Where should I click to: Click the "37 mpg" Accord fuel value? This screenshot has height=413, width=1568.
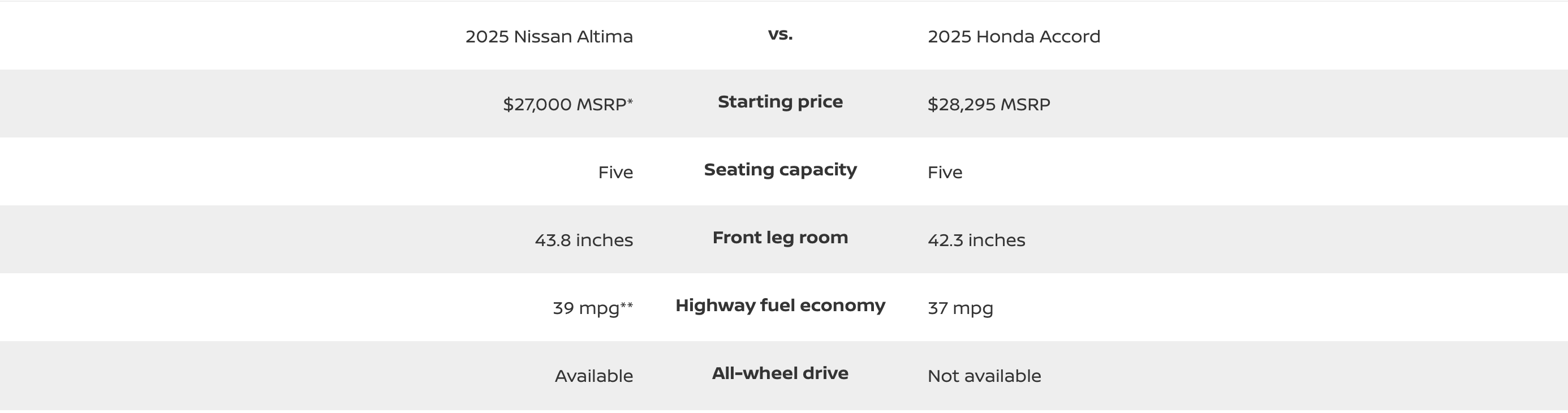960,308
